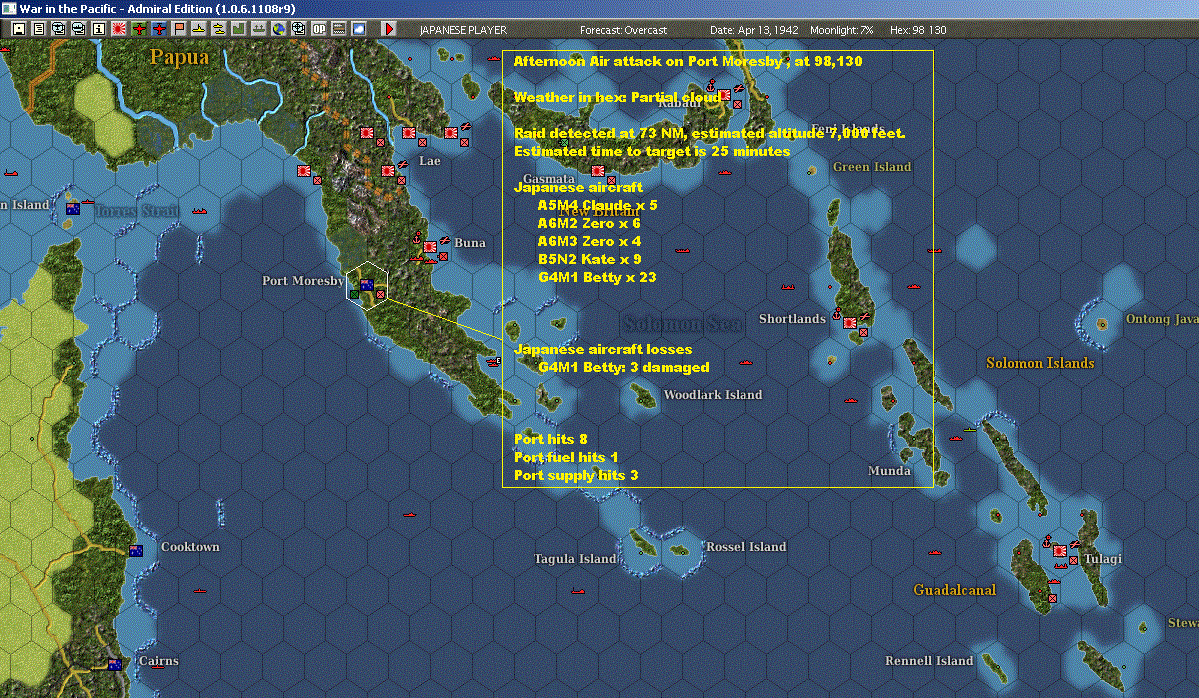Open the OP operations toolbar icon
This screenshot has width=1199, height=698.
(318, 29)
